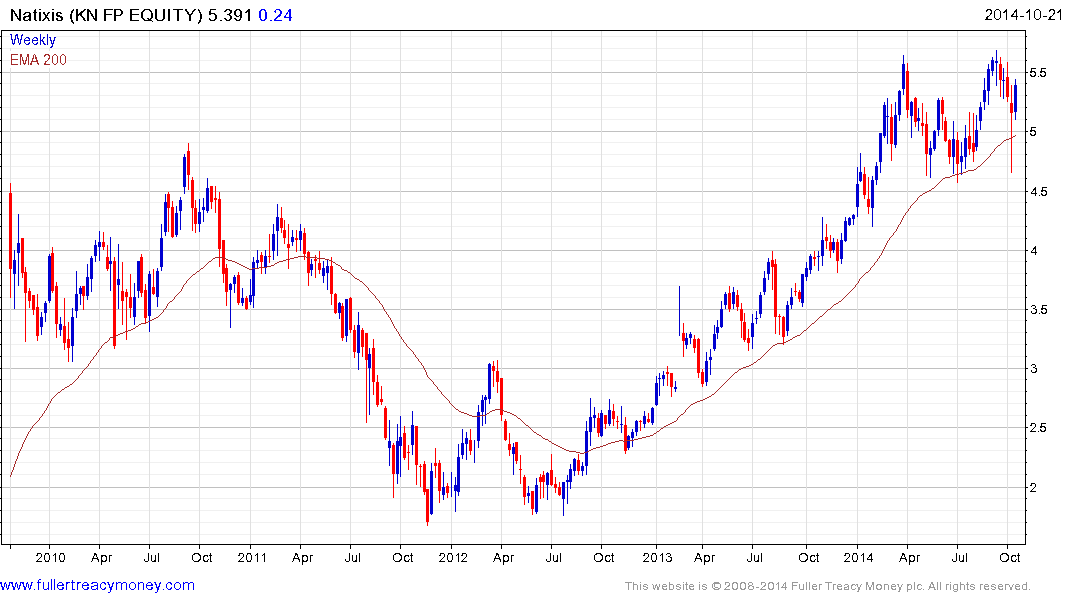The image size is (1075, 600).
Task: Click the Fuller Treacy Money copyright notice
Action: point(827,586)
